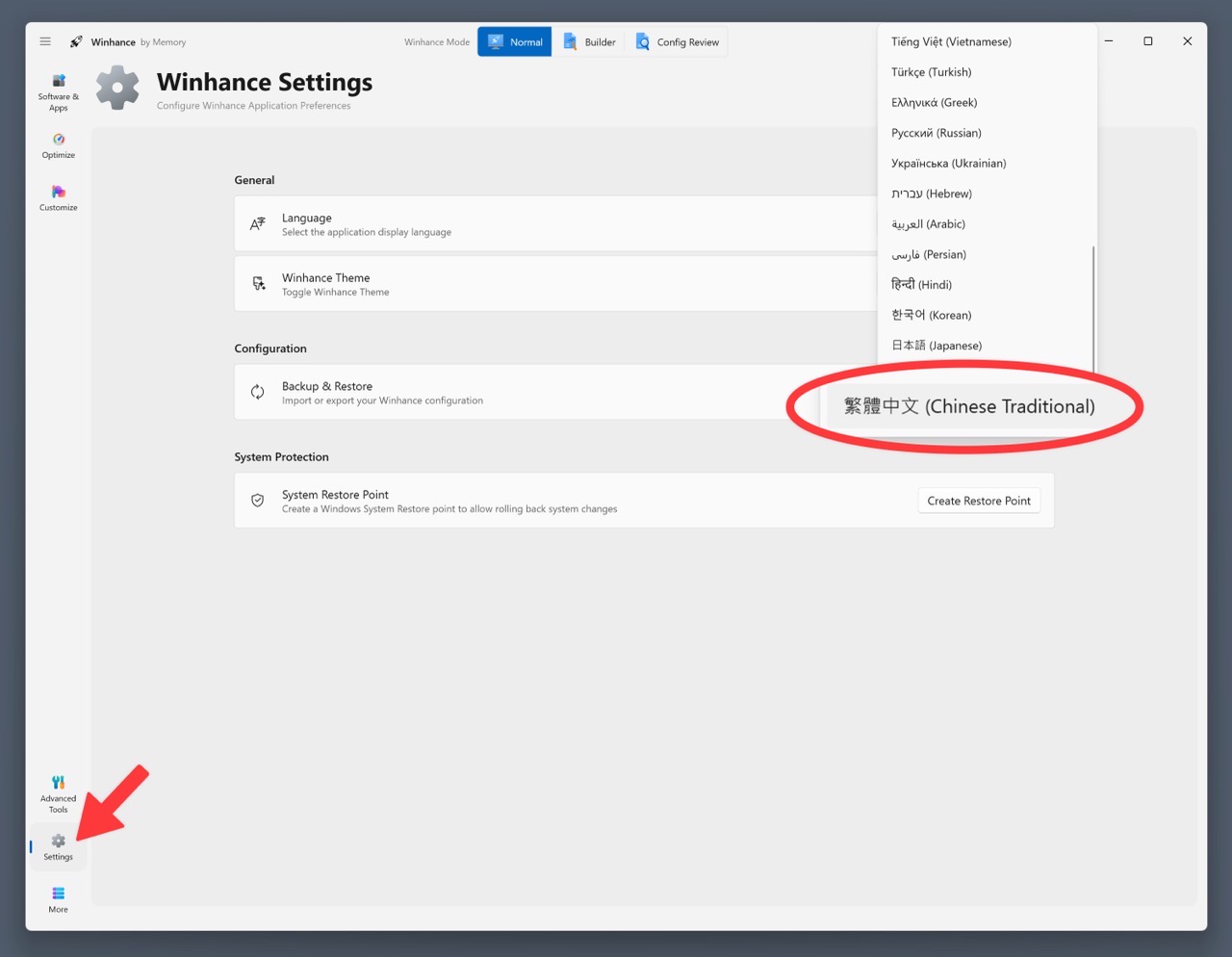This screenshot has width=1232, height=957.
Task: Click the System Restore Point shield icon
Action: coord(258,501)
